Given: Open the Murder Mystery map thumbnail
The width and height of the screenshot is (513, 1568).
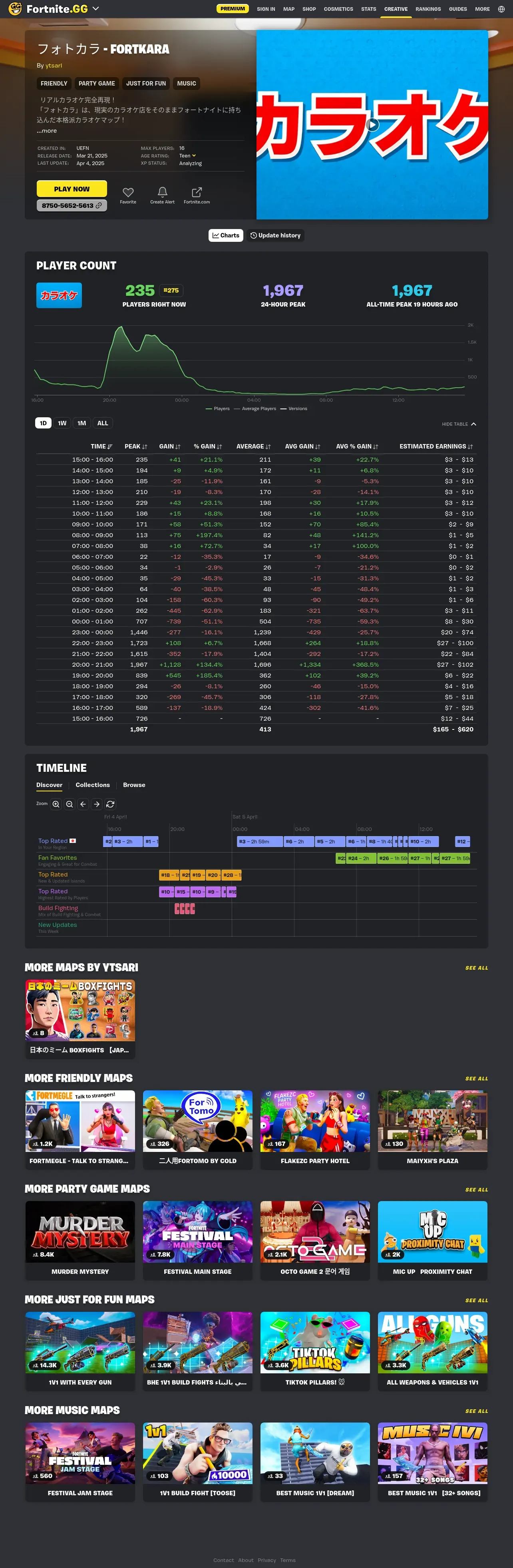Looking at the screenshot, I should (80, 1231).
